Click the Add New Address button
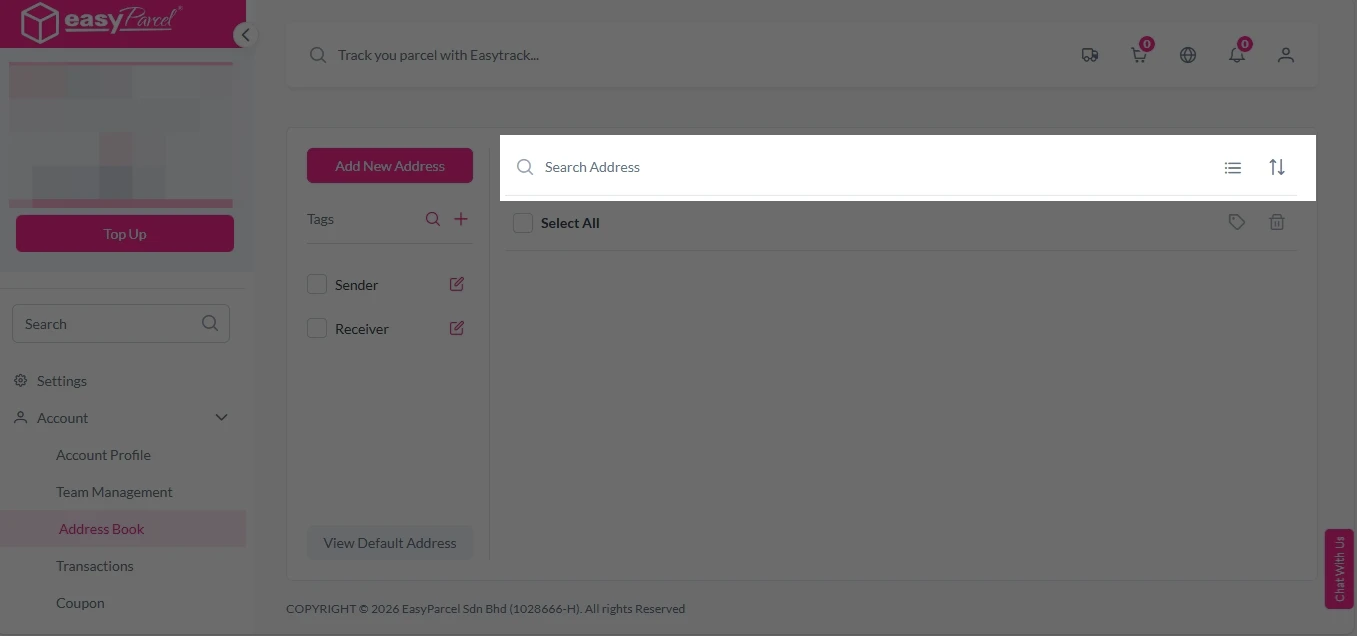The width and height of the screenshot is (1357, 636). pyautogui.click(x=390, y=166)
